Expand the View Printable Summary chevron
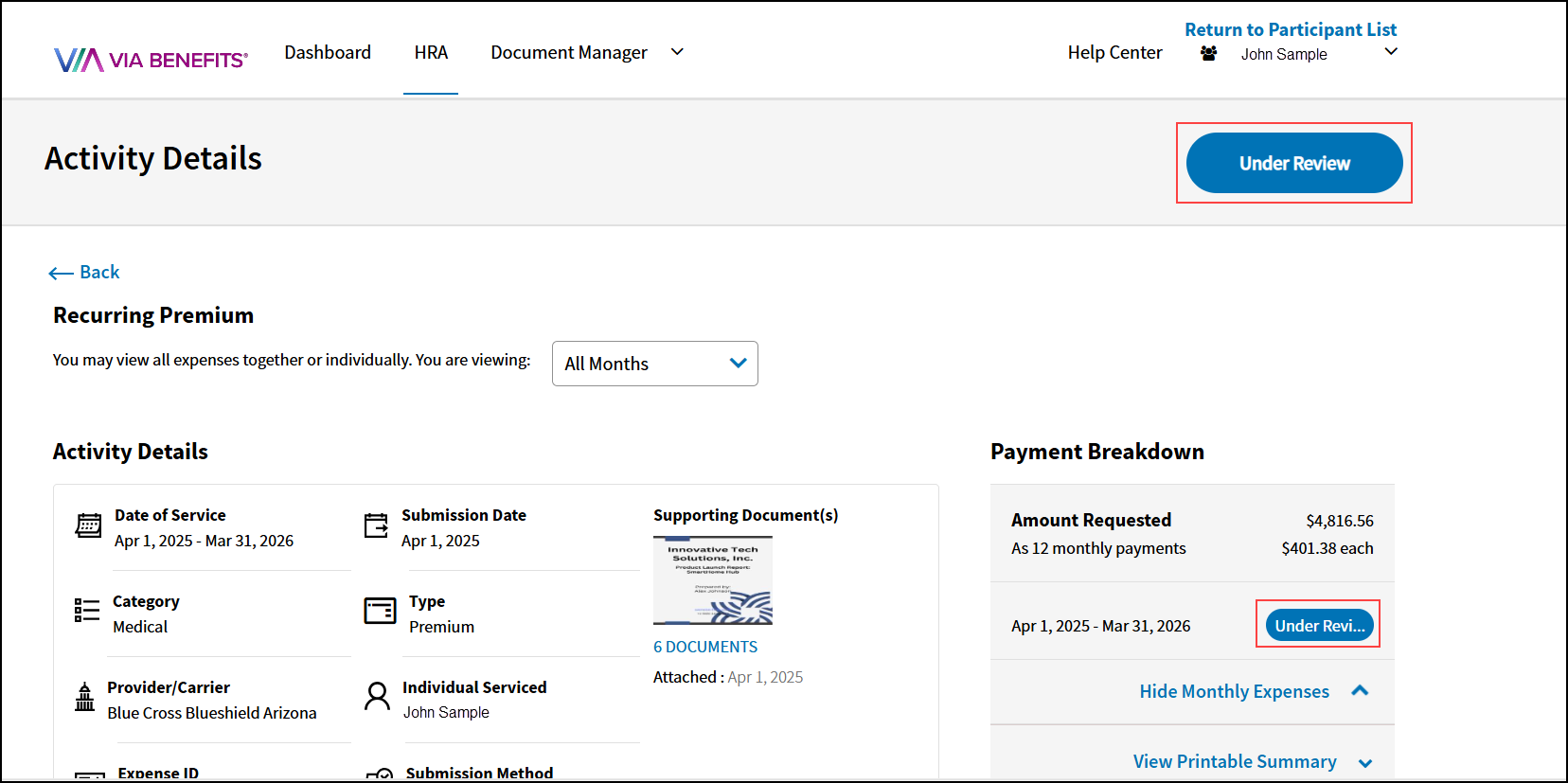The image size is (1568, 783). pyautogui.click(x=1365, y=763)
